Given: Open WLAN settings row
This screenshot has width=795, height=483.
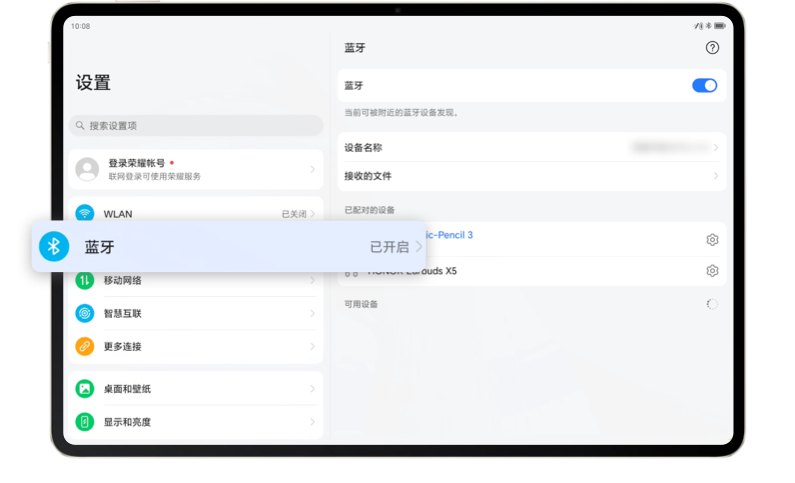Looking at the screenshot, I should tap(196, 210).
